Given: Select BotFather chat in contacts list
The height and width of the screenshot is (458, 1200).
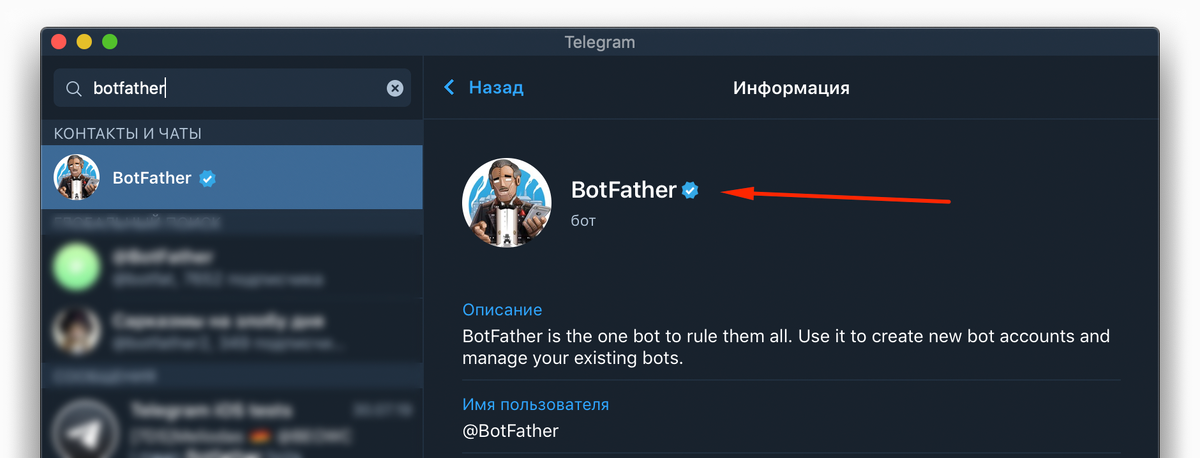Looking at the screenshot, I should coord(232,178).
